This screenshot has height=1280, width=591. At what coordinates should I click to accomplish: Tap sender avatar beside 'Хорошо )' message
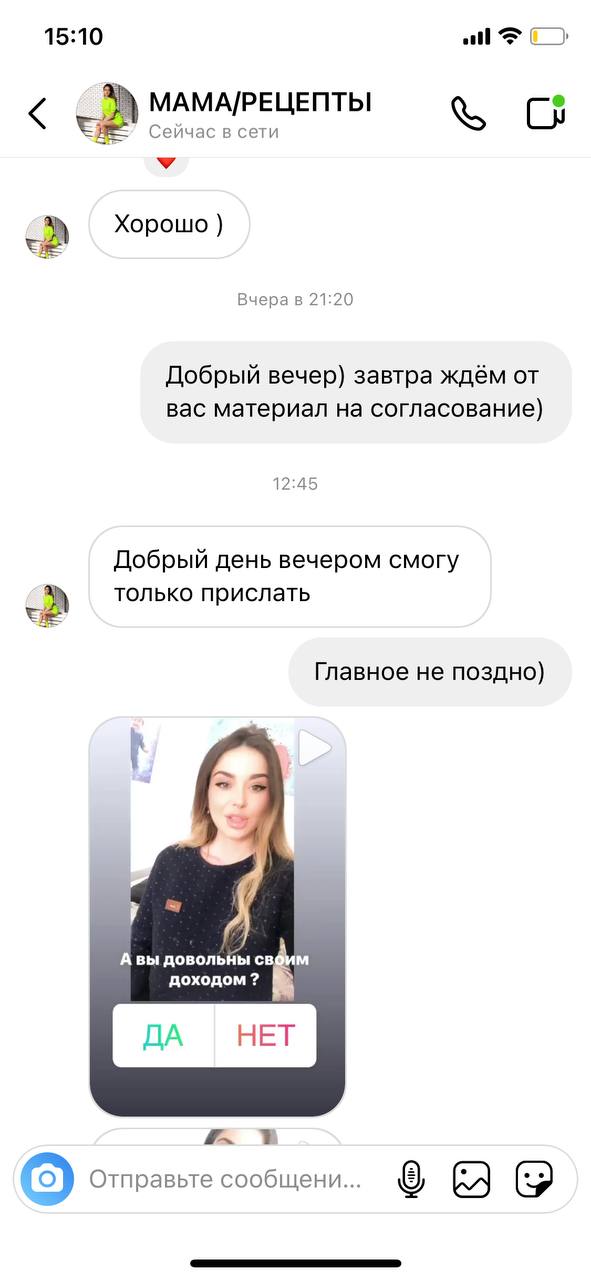(x=47, y=236)
